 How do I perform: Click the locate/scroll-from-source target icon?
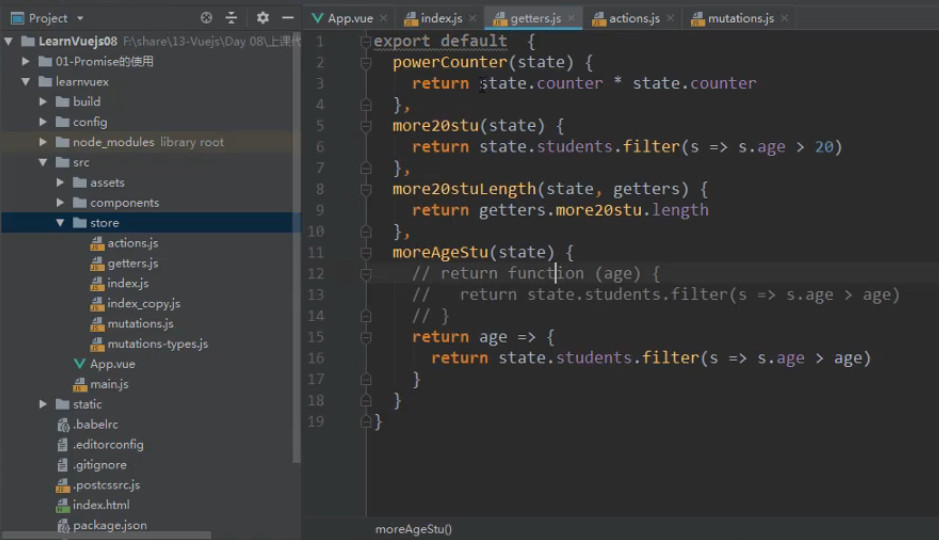click(x=206, y=18)
